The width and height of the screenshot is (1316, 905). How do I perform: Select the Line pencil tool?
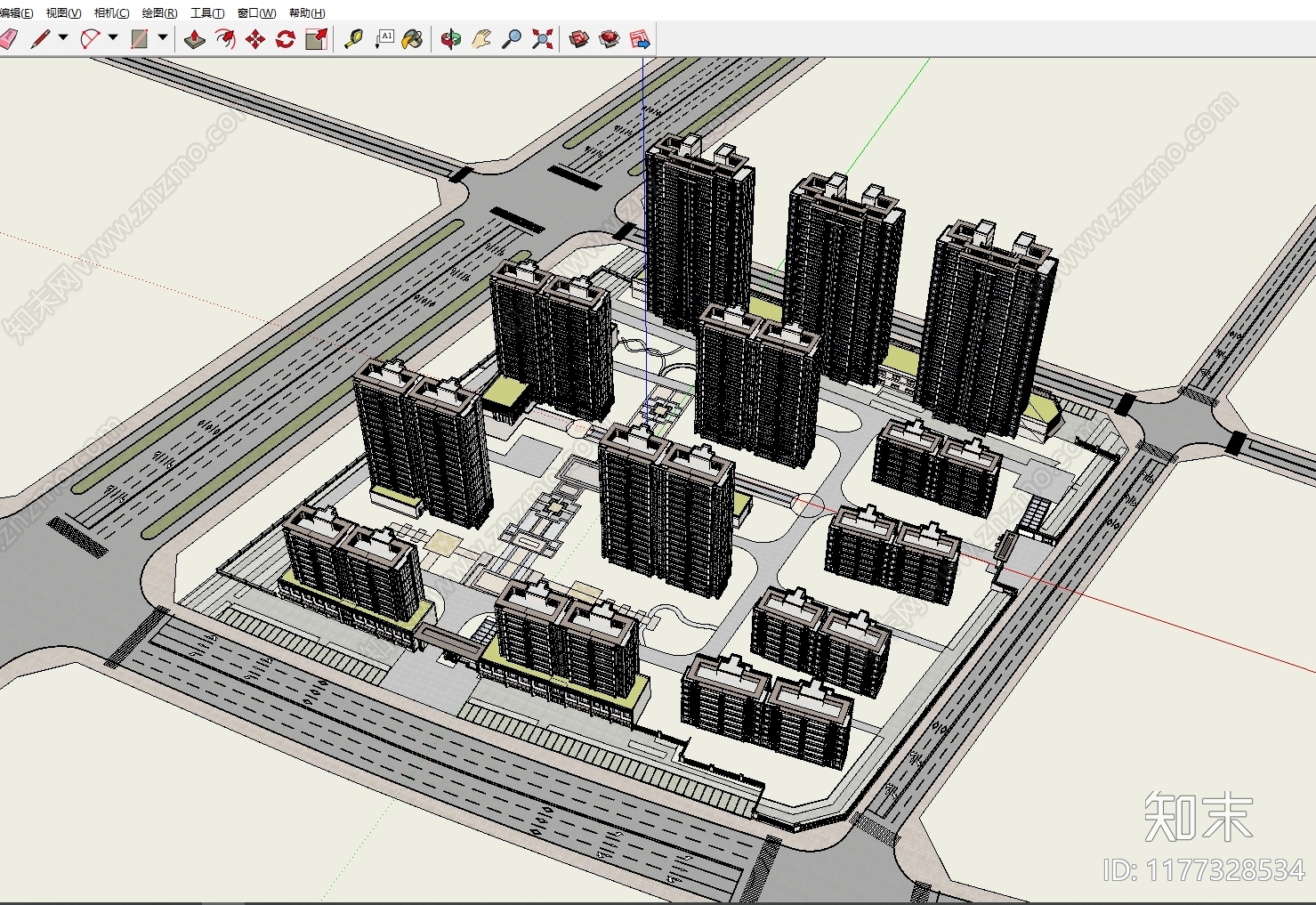tap(39, 39)
